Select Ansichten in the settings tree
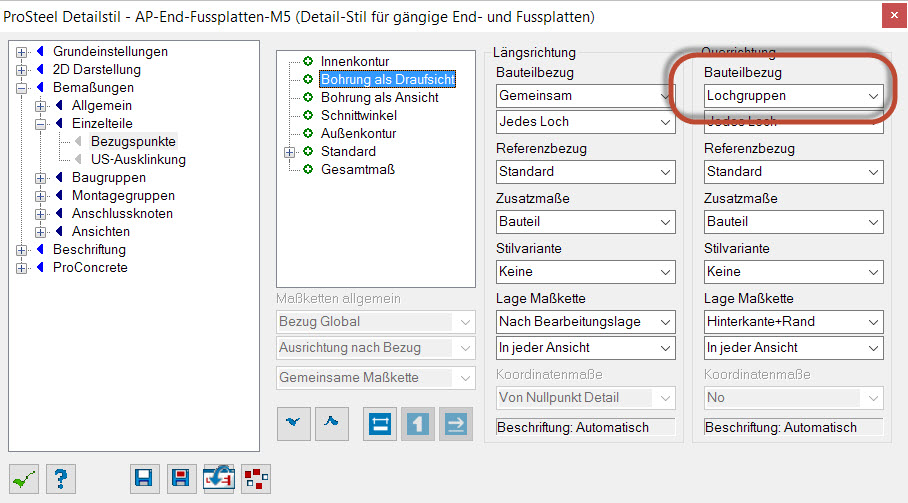Screen dimensions: 908x503 tap(101, 232)
